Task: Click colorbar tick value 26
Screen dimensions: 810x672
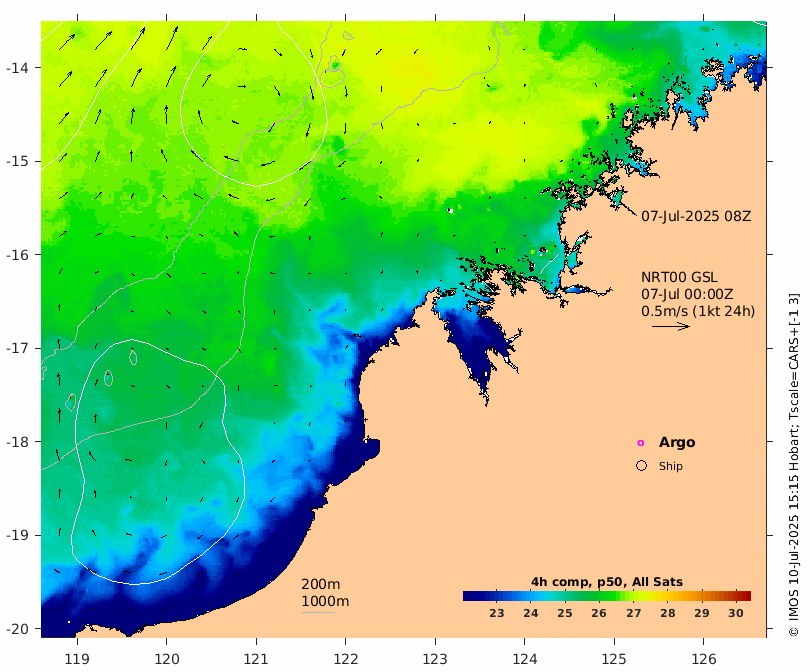Action: tap(599, 613)
